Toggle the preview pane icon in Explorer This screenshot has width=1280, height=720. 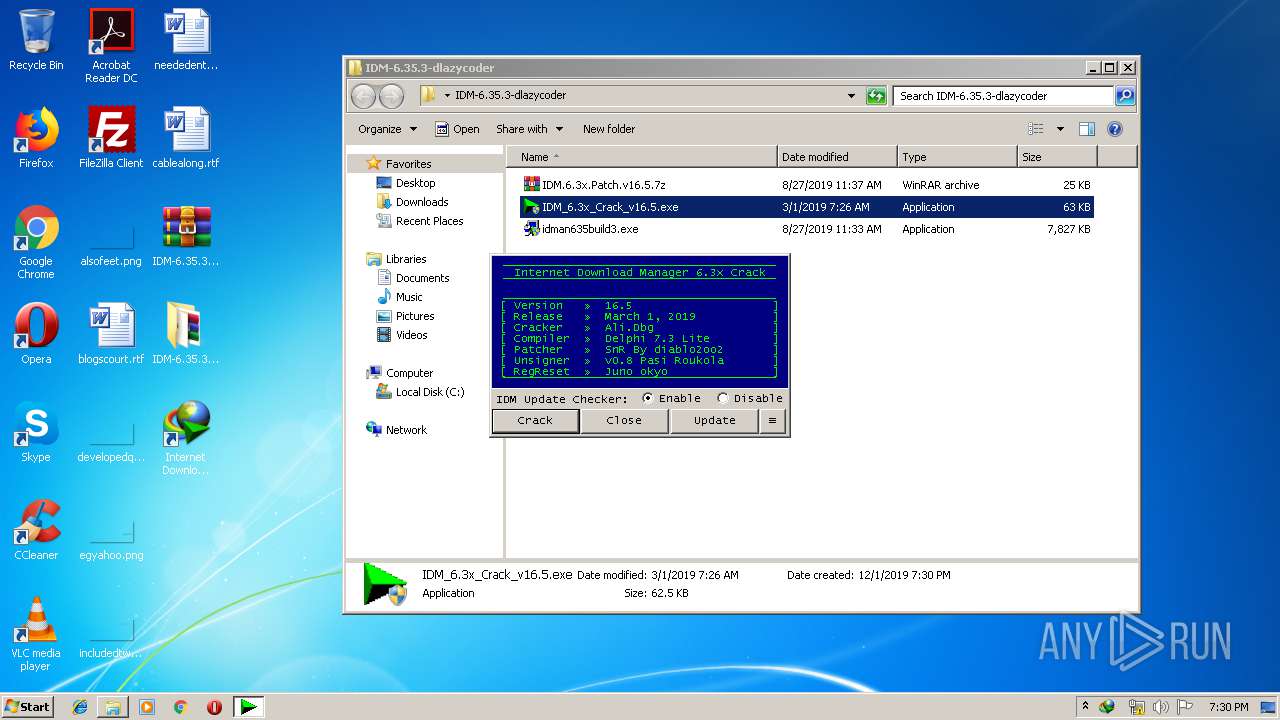coord(1087,129)
